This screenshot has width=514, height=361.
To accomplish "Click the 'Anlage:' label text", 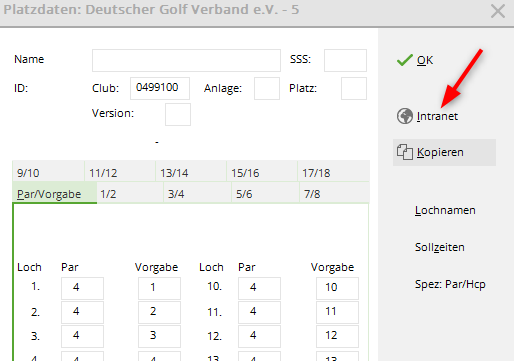I will point(223,89).
